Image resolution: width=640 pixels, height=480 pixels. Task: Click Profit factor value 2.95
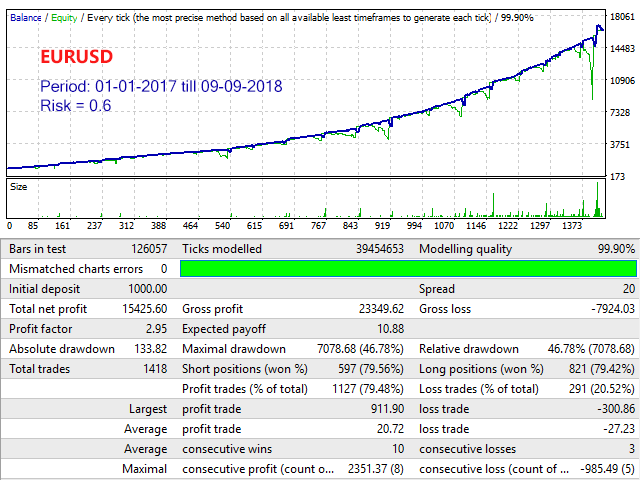pyautogui.click(x=156, y=329)
